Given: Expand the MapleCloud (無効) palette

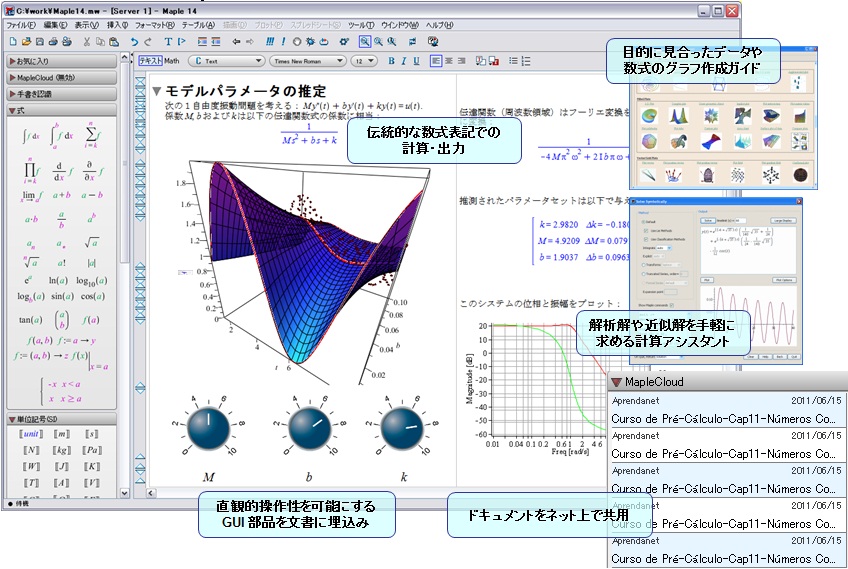Looking at the screenshot, I should point(62,77).
